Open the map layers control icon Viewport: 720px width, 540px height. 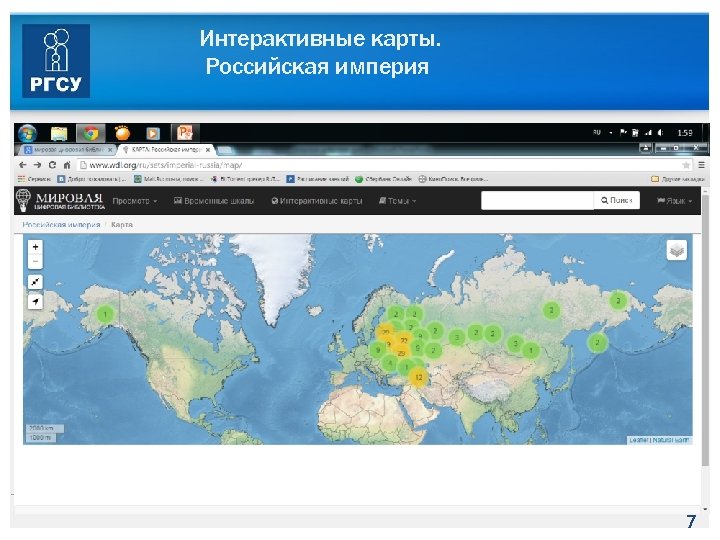(x=676, y=250)
